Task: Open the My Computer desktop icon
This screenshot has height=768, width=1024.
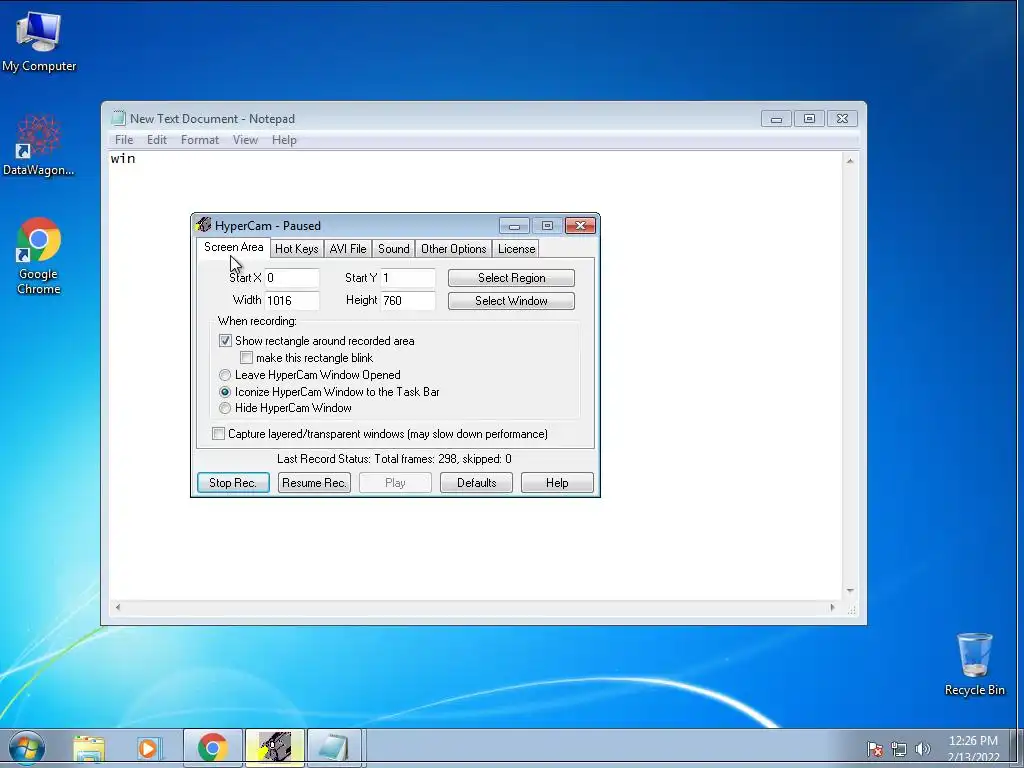Action: [x=39, y=41]
